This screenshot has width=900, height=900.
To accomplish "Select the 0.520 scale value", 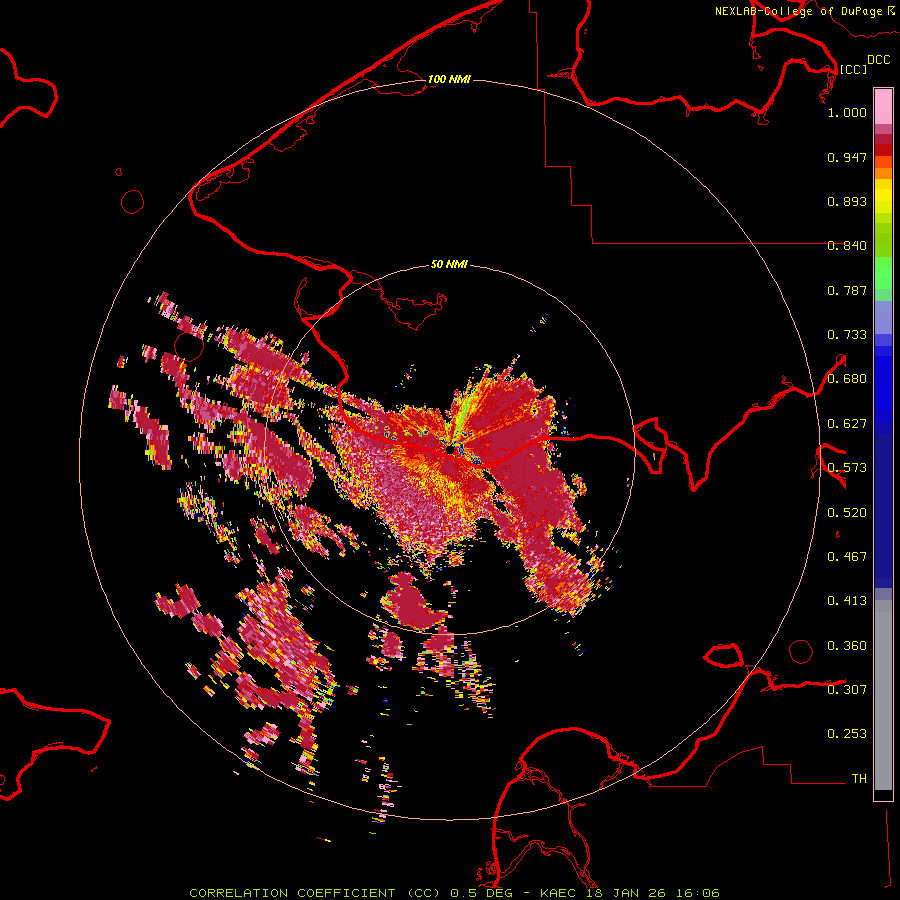I will click(847, 513).
